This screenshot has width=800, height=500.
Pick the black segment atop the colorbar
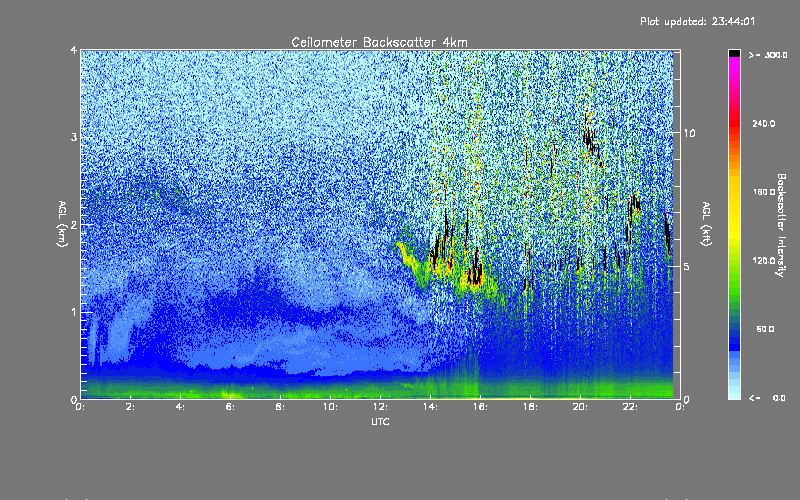pos(734,53)
